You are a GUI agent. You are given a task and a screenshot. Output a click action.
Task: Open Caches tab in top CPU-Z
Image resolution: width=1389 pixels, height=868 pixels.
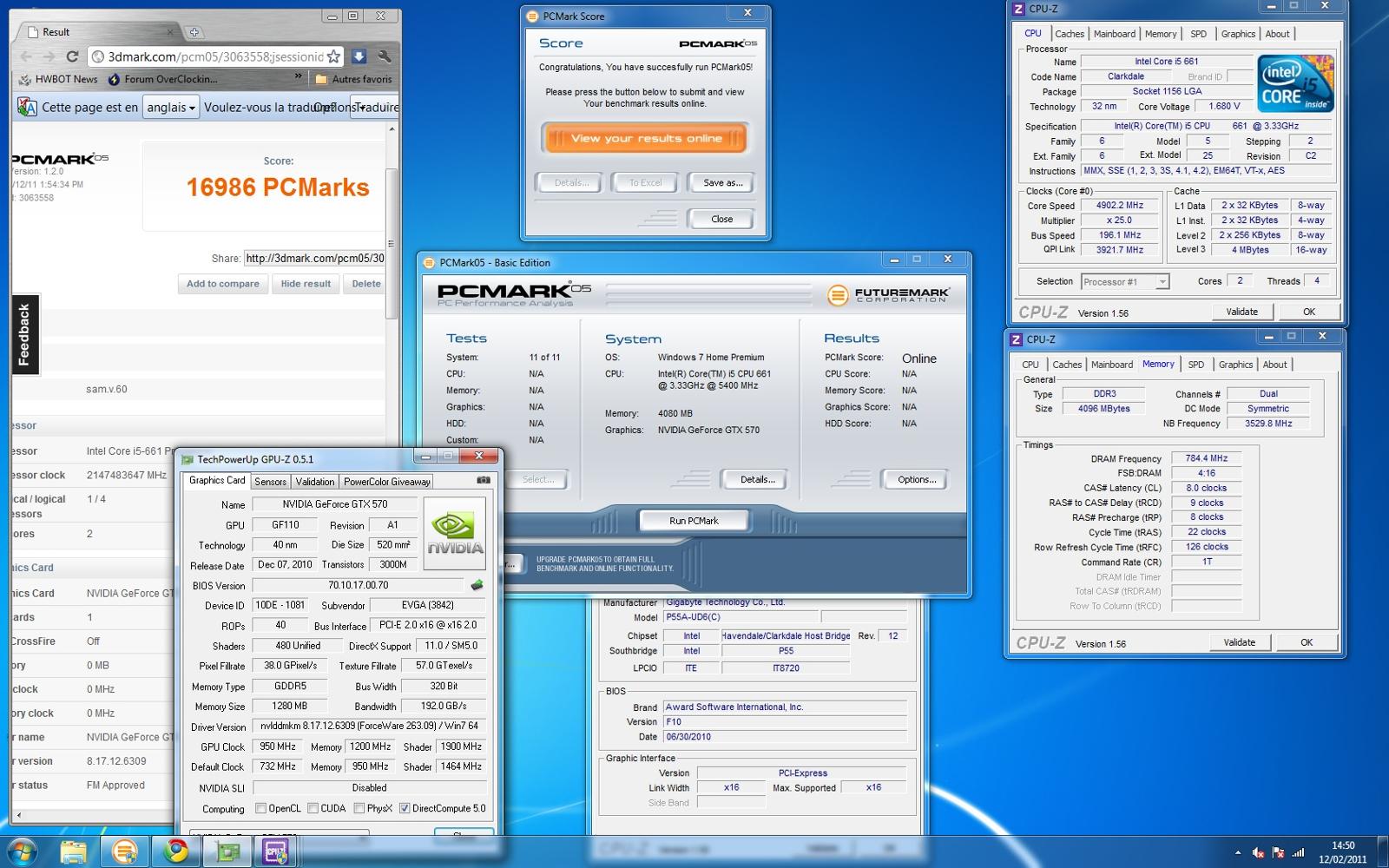pyautogui.click(x=1070, y=34)
